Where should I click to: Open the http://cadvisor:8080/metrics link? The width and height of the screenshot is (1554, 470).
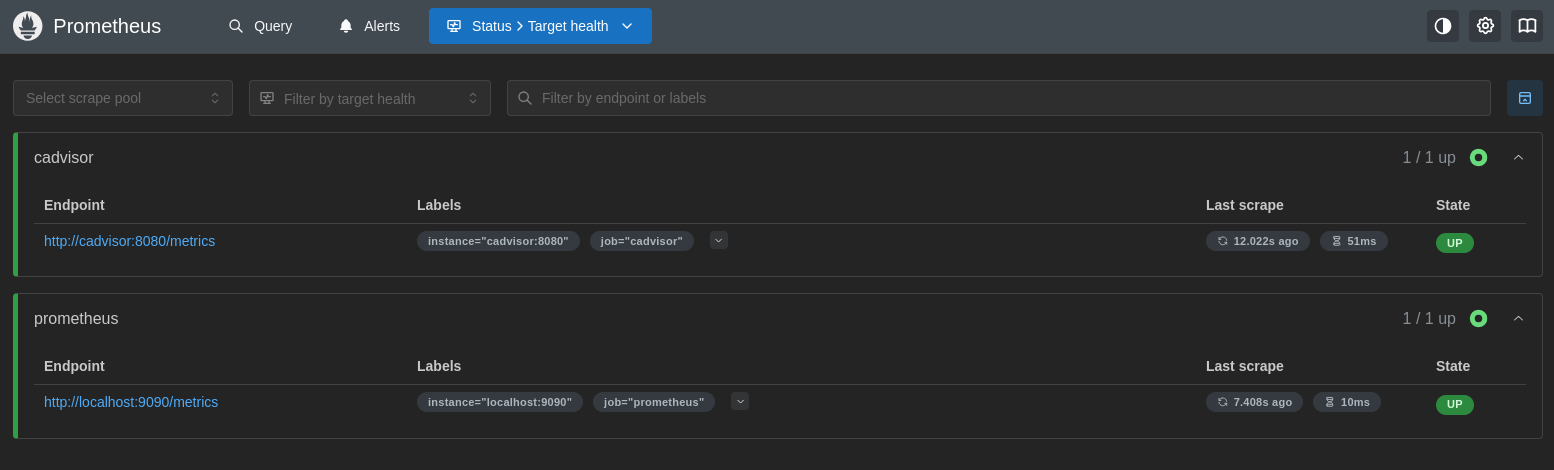click(129, 241)
